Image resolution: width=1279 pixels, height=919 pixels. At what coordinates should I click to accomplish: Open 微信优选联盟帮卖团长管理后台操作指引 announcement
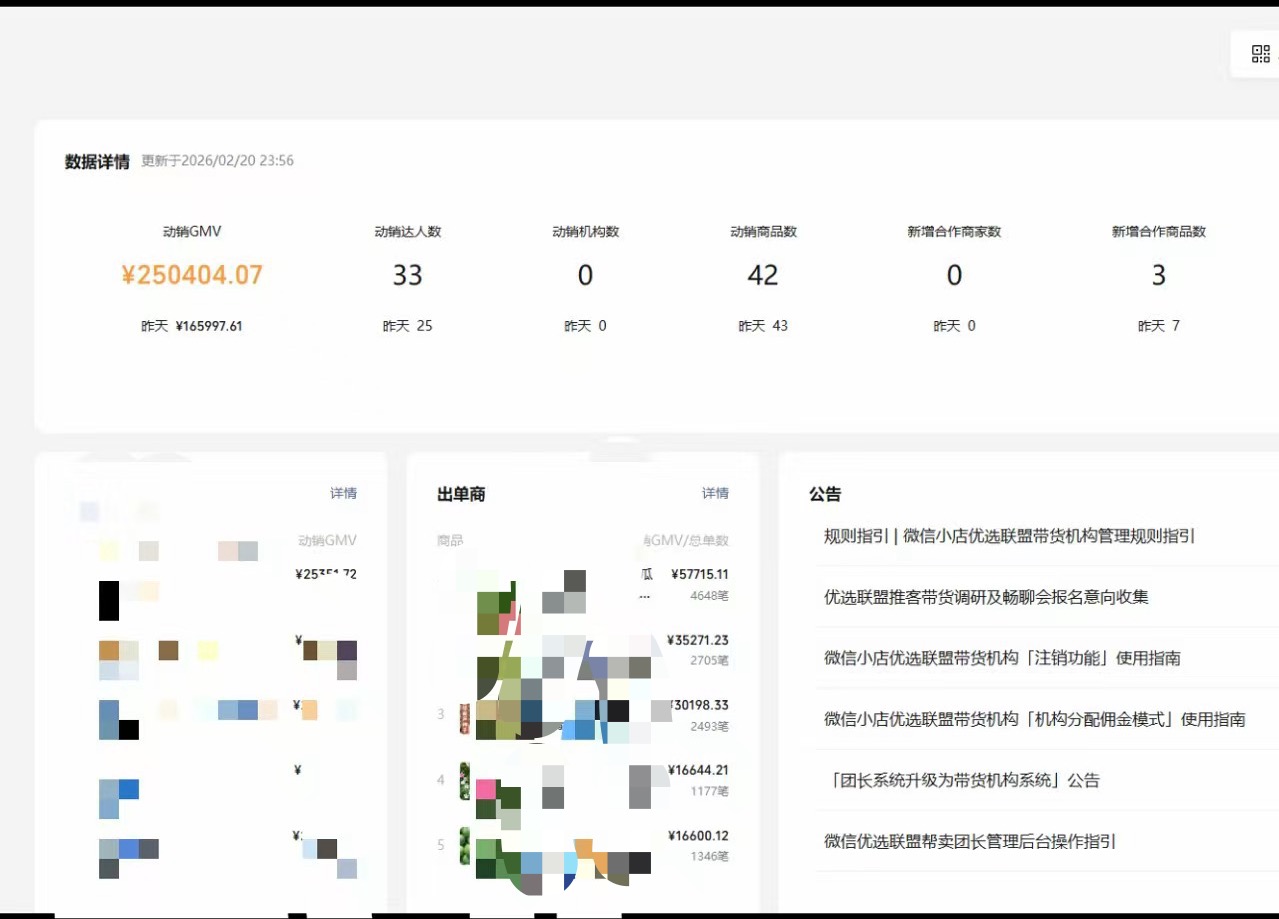tap(970, 841)
